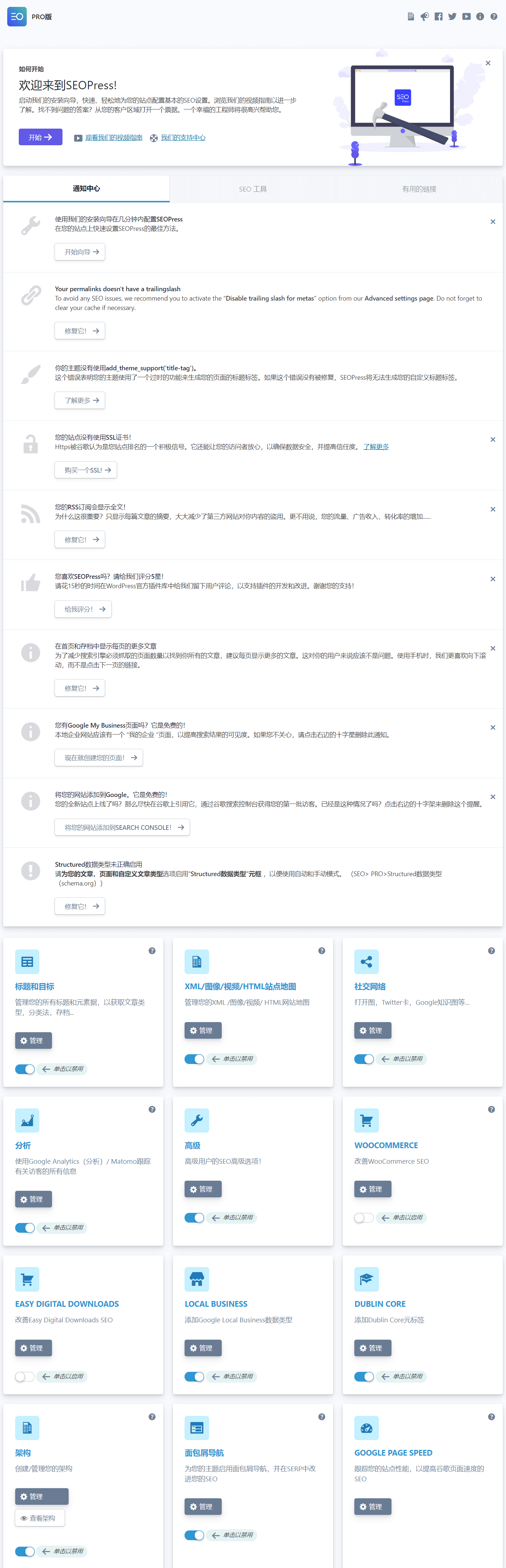The width and height of the screenshot is (506, 1568).
Task: Open help for Google Page Speed card
Action: (492, 1417)
